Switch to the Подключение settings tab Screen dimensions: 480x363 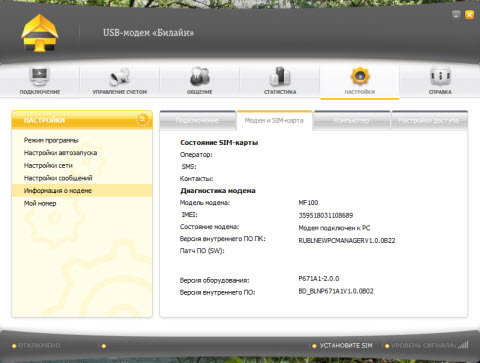pyautogui.click(x=197, y=121)
